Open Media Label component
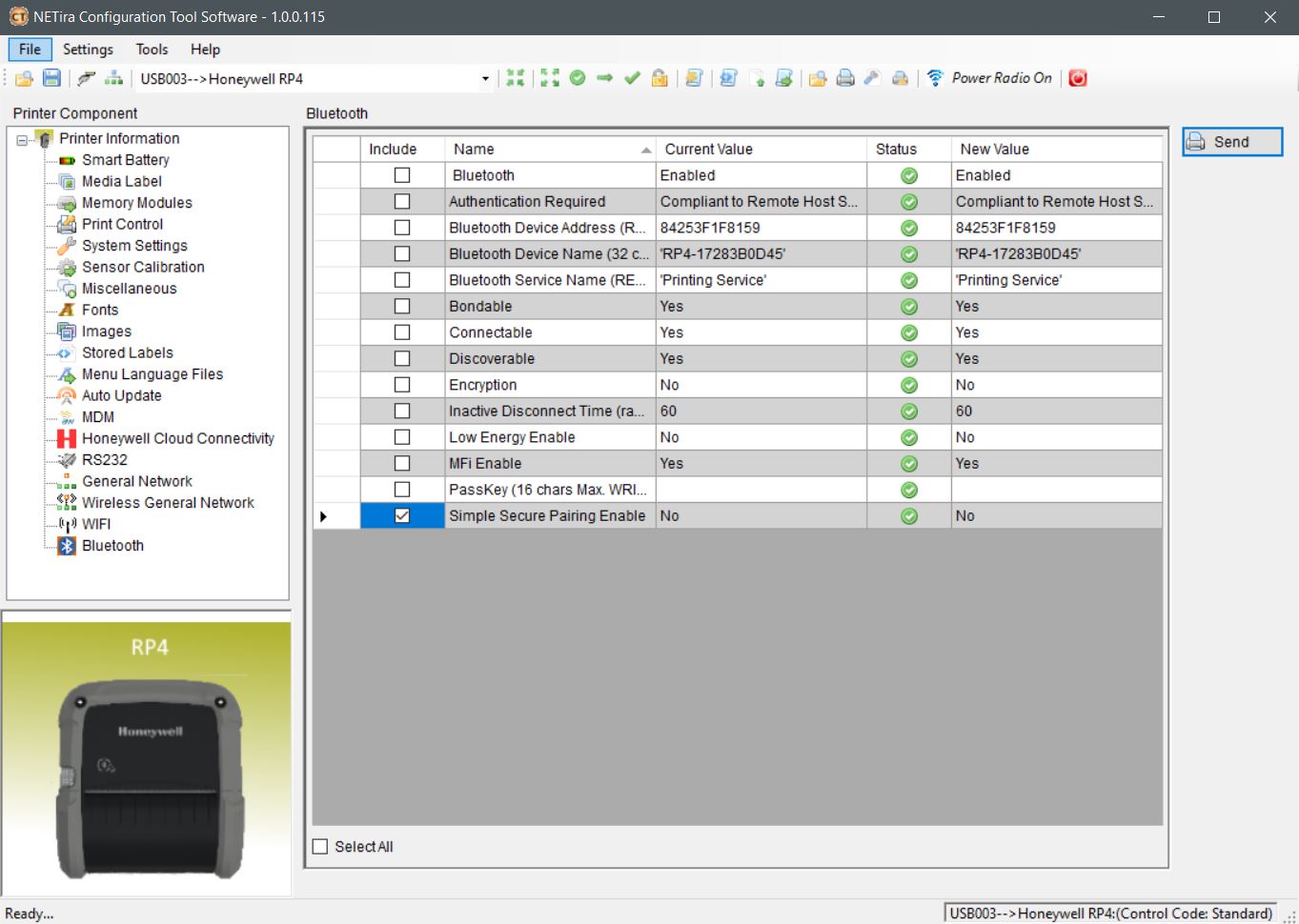The image size is (1299, 924). click(x=122, y=181)
